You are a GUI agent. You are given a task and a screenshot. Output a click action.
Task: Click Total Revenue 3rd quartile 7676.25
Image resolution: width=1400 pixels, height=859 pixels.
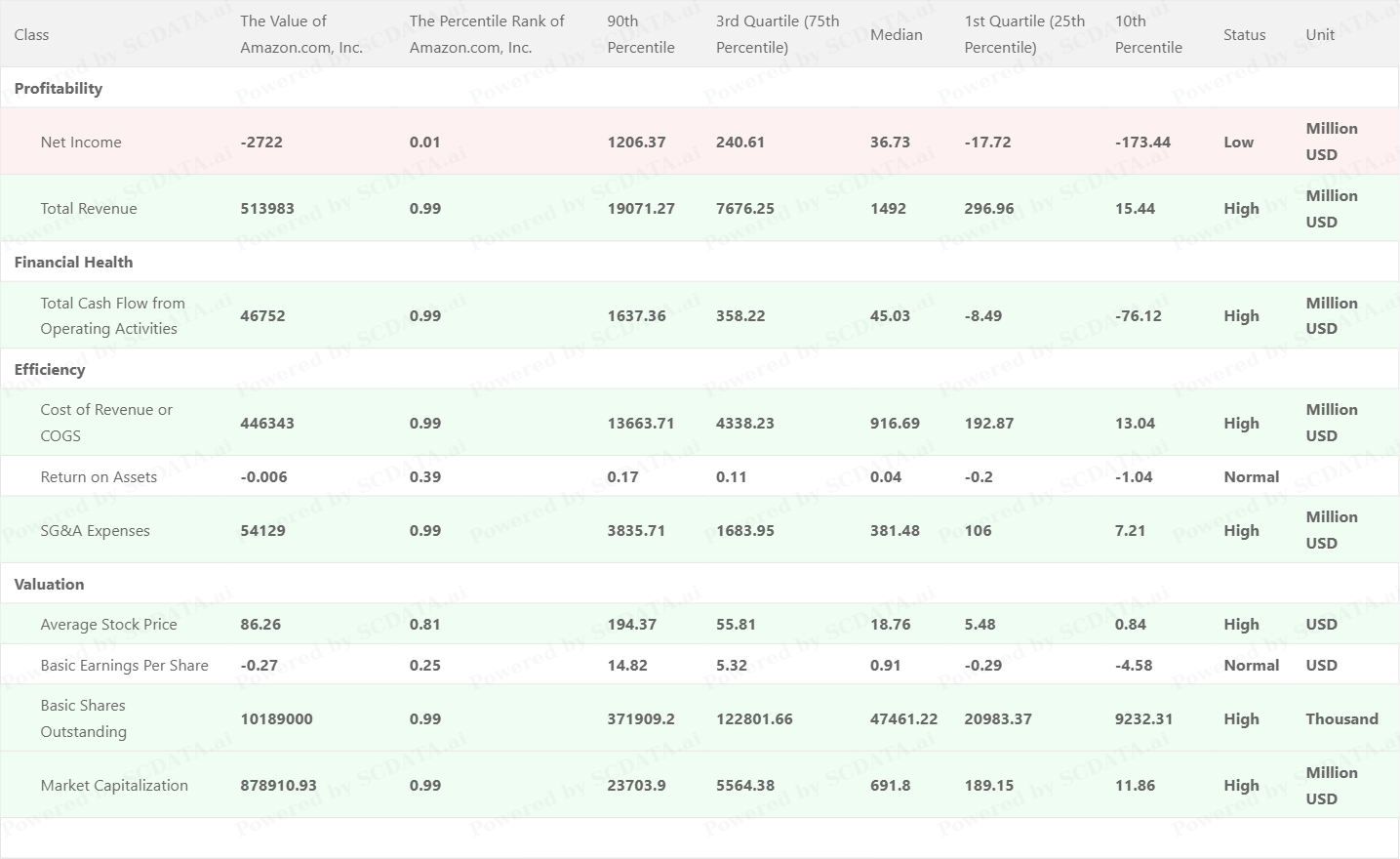[x=745, y=208]
